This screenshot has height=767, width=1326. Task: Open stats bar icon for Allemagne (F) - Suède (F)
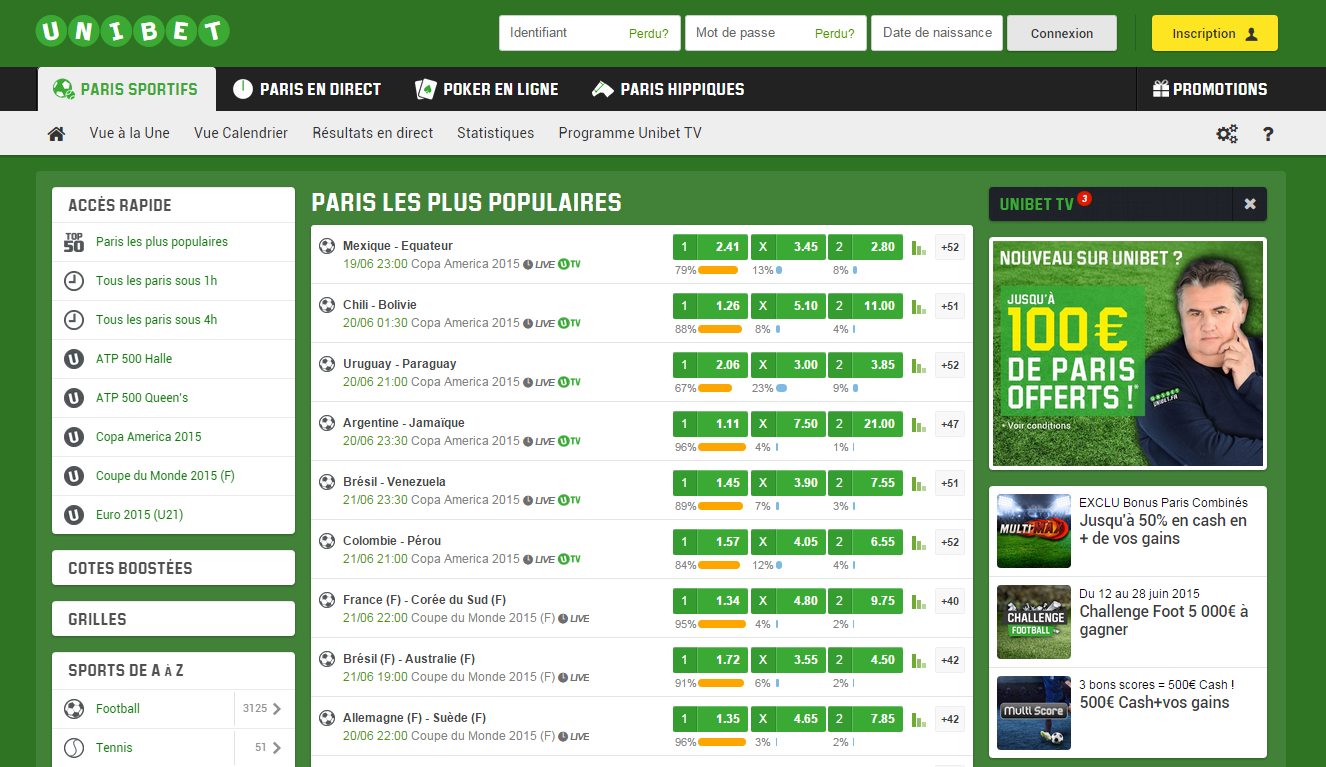[919, 719]
